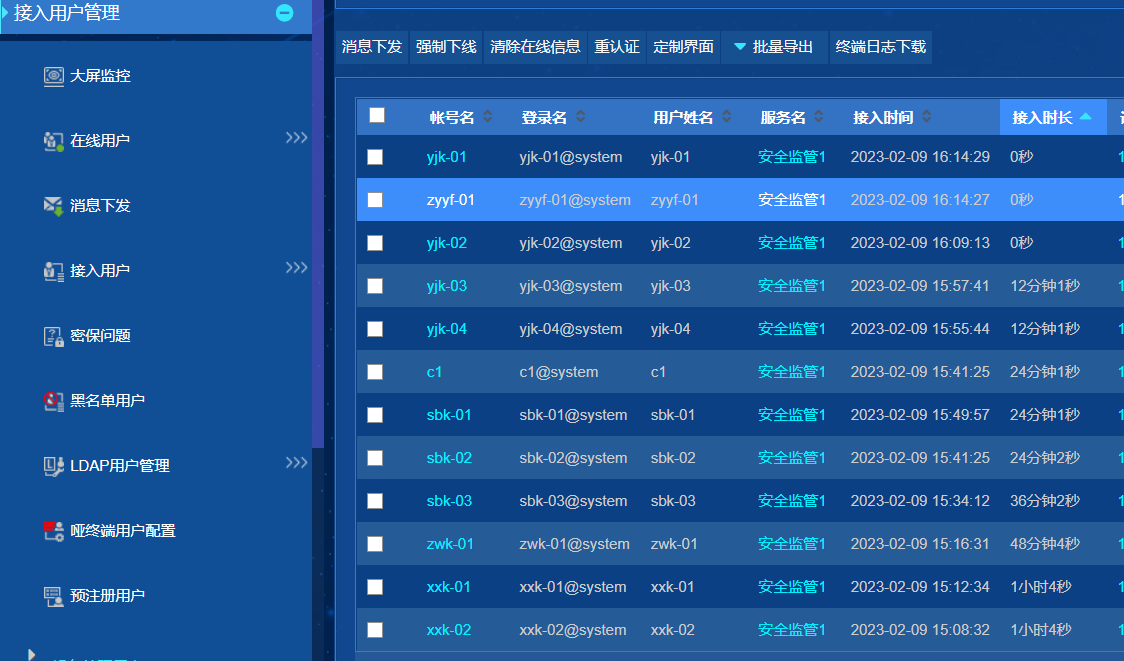The width and height of the screenshot is (1124, 661).
Task: Check the box for row xxk-02
Action: point(375,630)
